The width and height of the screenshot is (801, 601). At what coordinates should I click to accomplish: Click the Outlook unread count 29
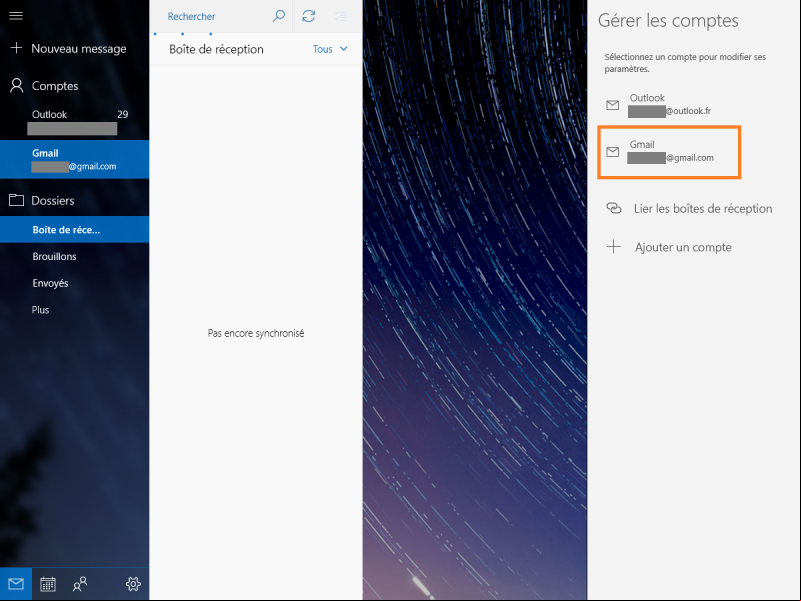(123, 114)
